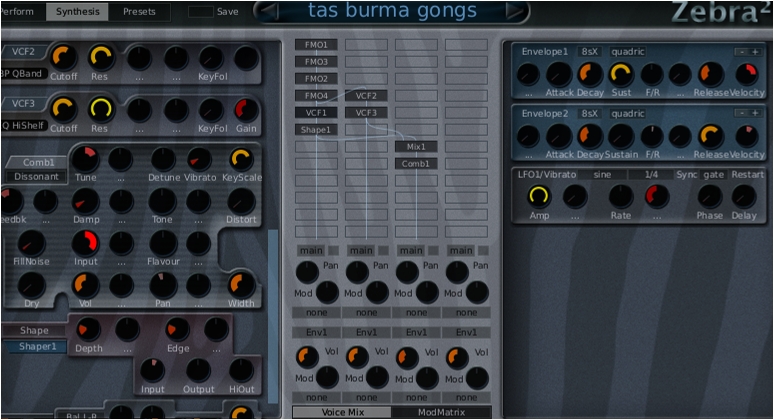Select the FMO4 module in the grid
Image resolution: width=774 pixels, height=420 pixels.
pos(316,96)
